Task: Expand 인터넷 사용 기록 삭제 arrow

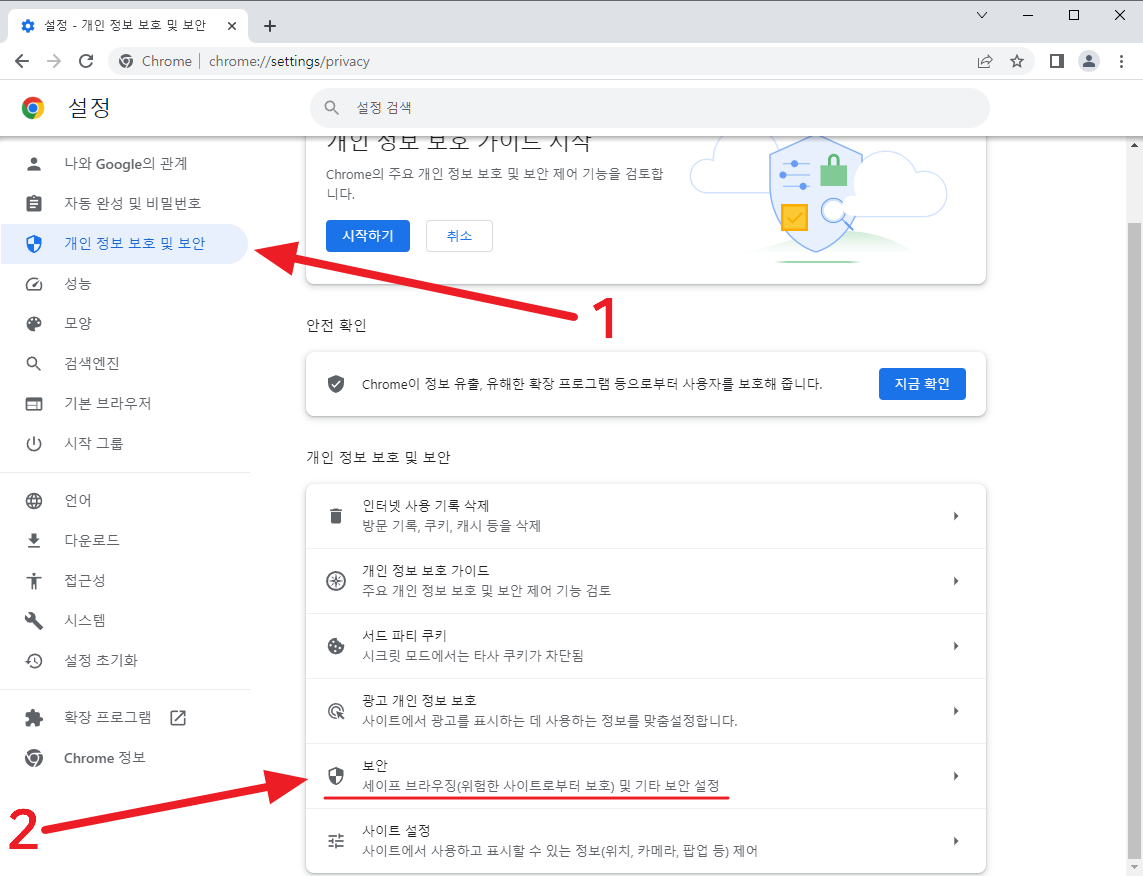Action: coord(956,516)
